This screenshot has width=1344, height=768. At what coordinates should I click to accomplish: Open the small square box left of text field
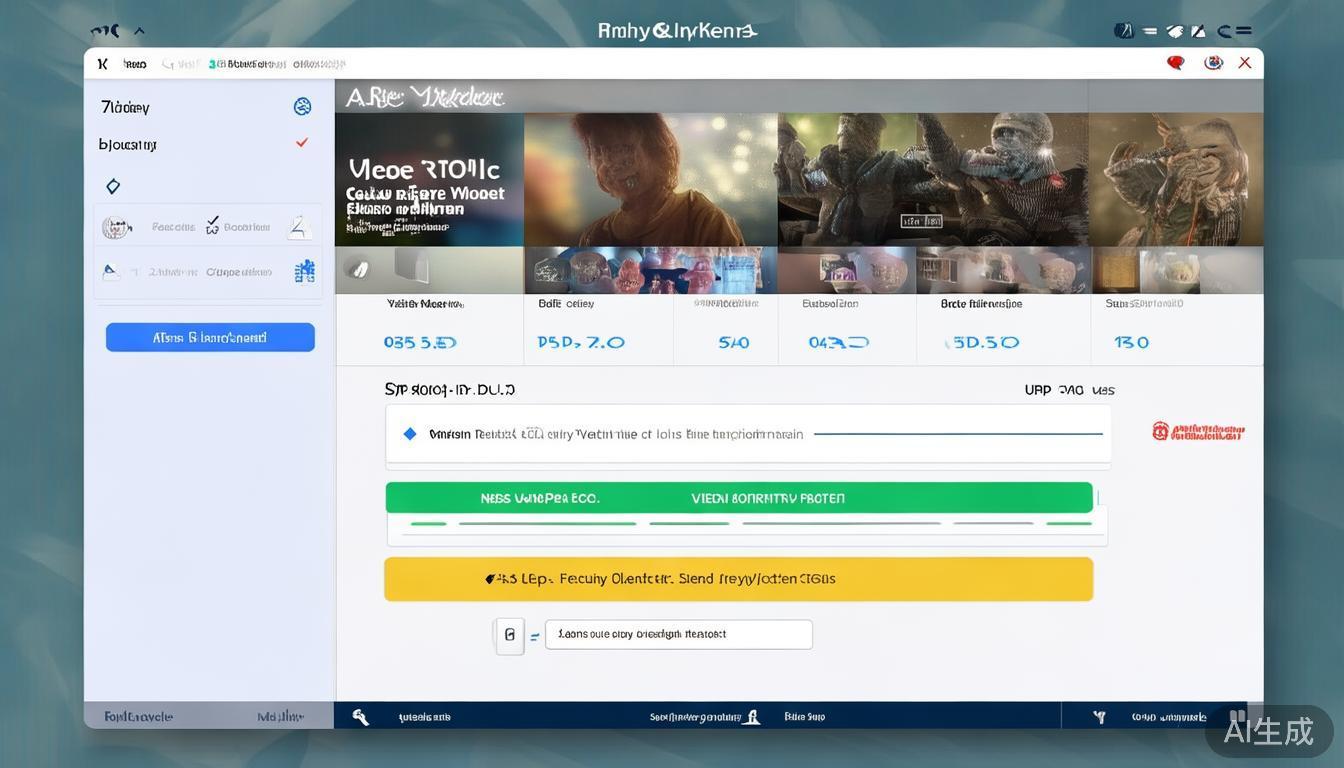[x=510, y=634]
